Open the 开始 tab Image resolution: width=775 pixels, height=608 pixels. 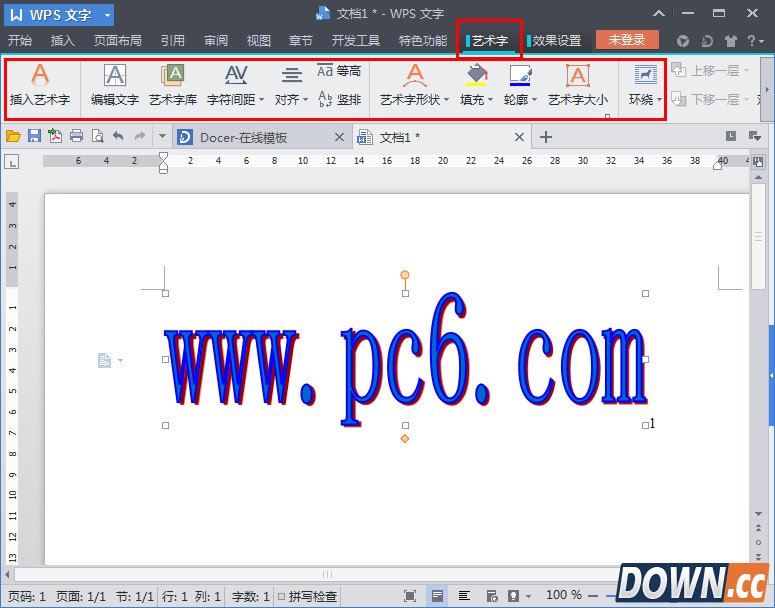[20, 41]
